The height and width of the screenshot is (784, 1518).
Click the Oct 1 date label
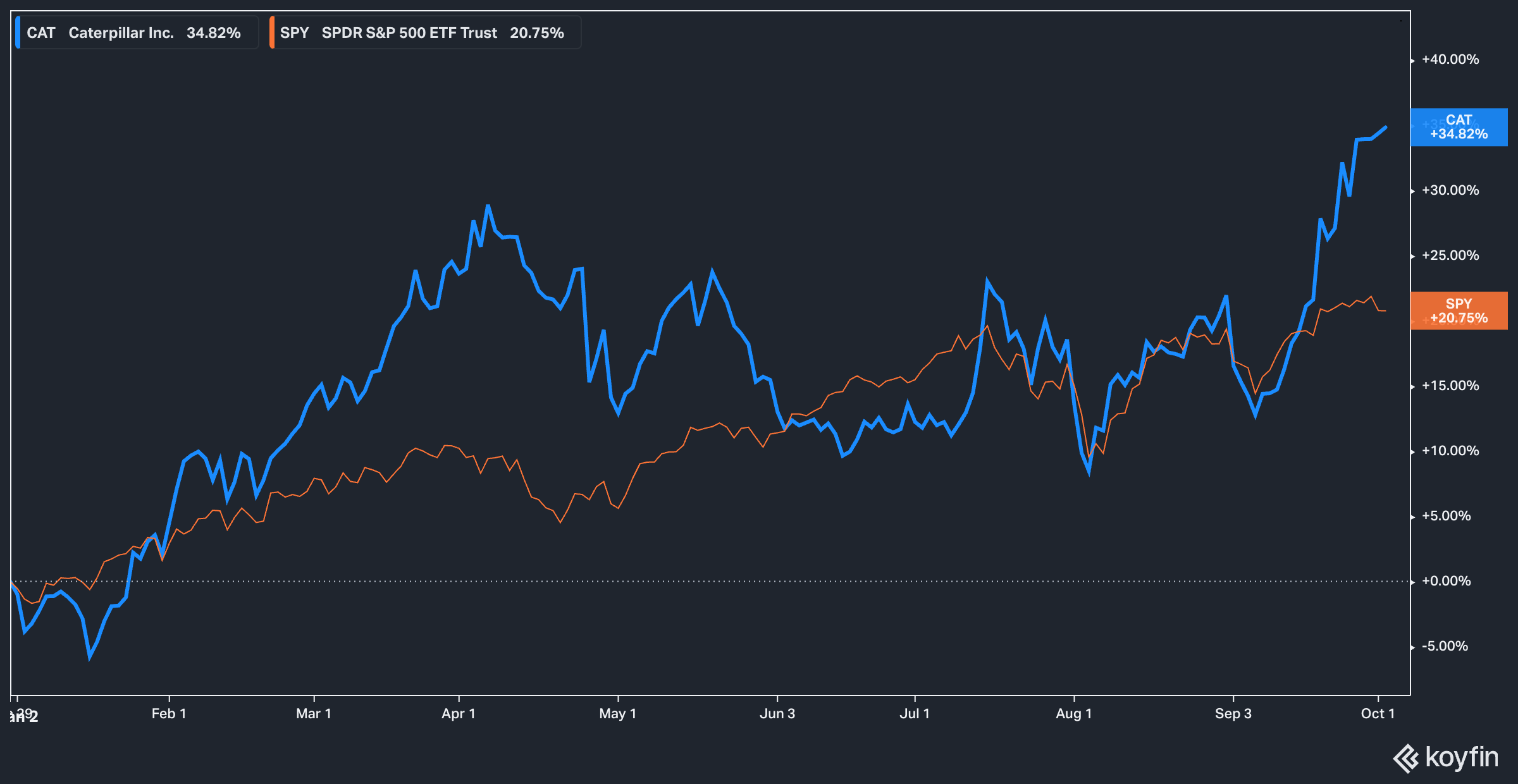tap(1378, 714)
